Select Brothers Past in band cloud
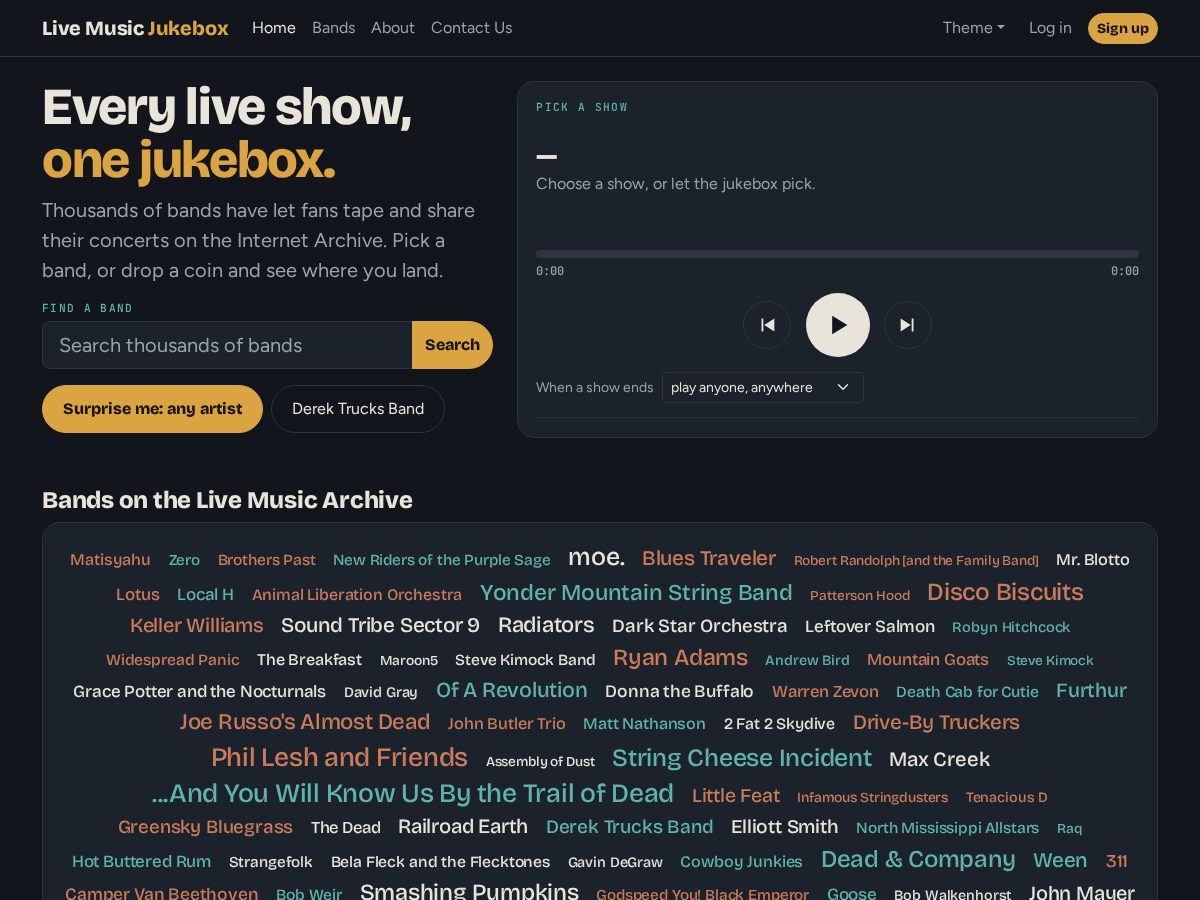 click(x=267, y=560)
